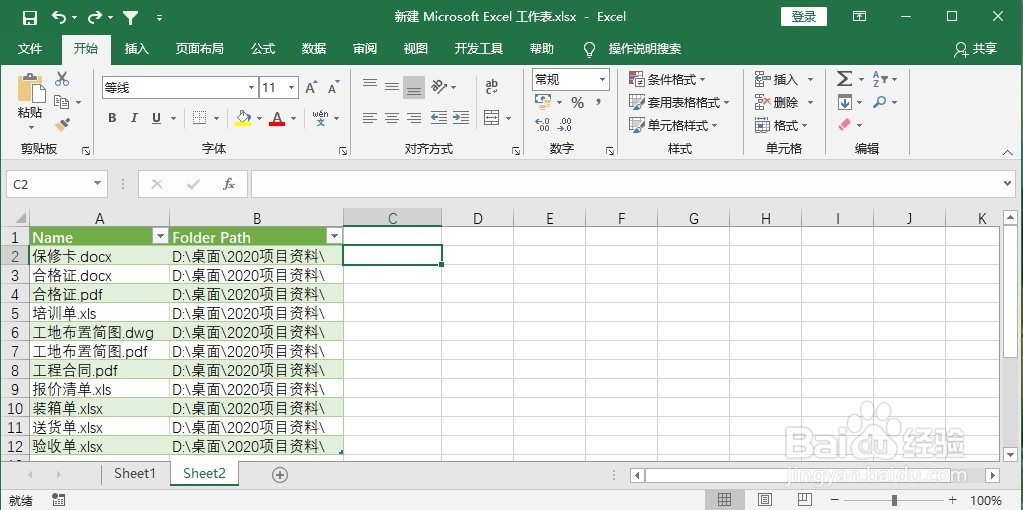Click the phonetic guide wén icon
The image size is (1023, 510).
[320, 118]
